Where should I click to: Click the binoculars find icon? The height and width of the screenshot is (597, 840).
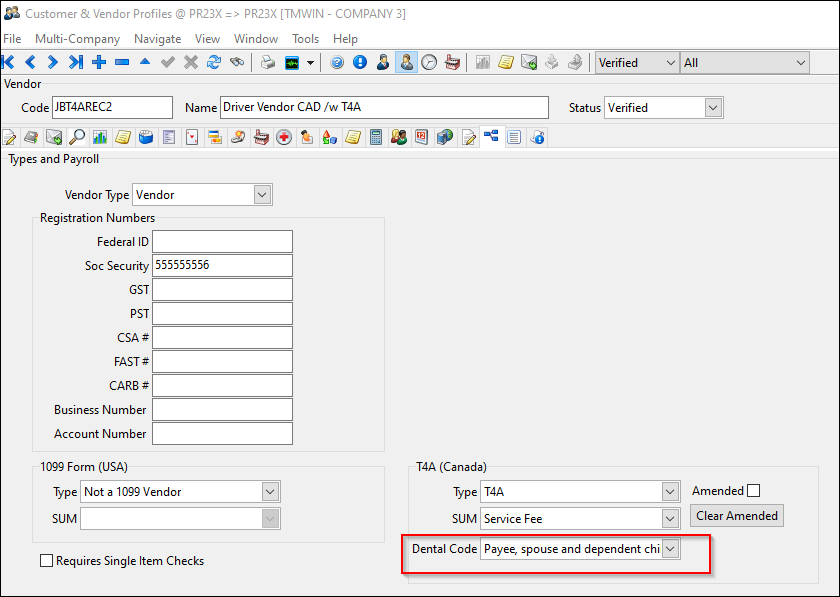pyautogui.click(x=237, y=62)
